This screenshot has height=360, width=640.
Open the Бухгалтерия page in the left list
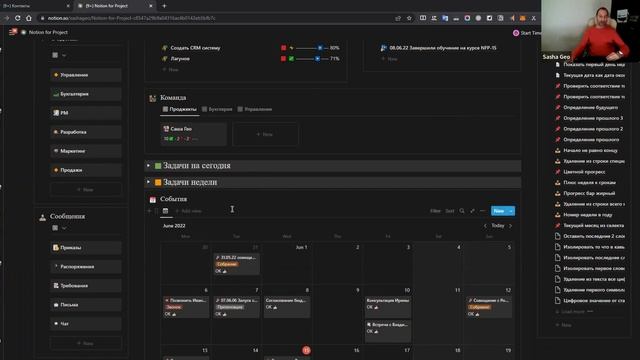click(86, 94)
